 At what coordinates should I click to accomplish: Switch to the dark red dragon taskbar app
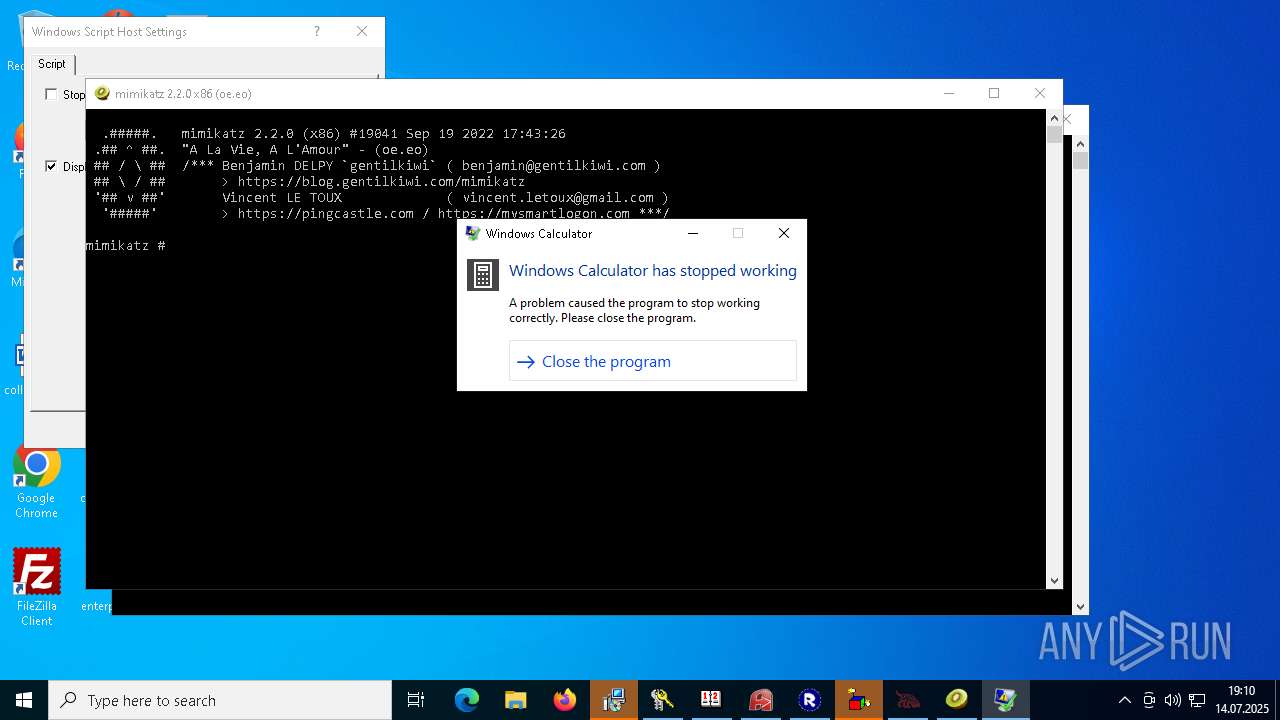[907, 700]
